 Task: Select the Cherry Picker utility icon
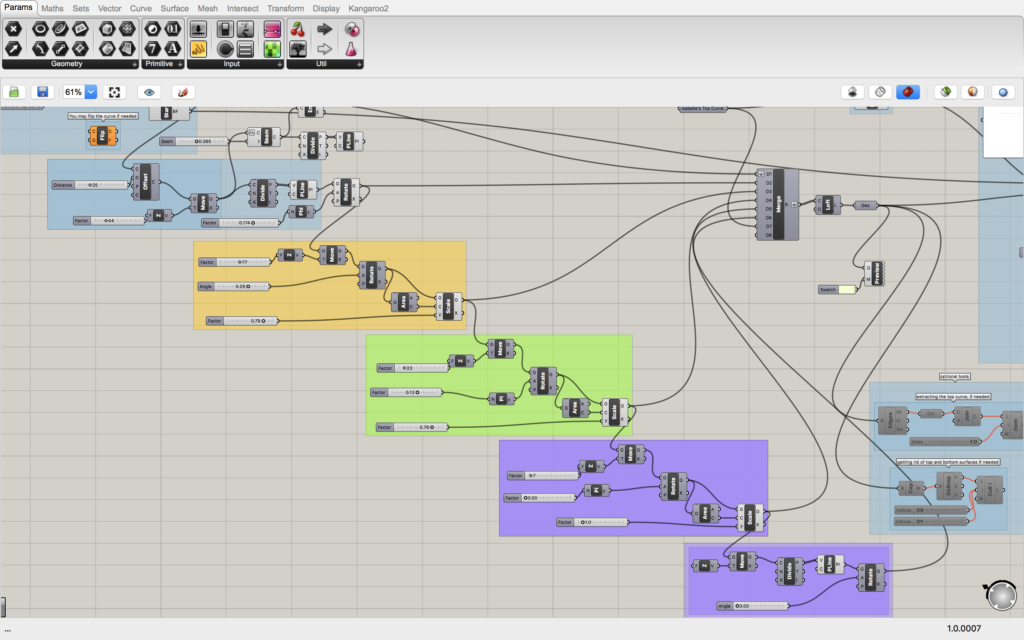pos(298,29)
